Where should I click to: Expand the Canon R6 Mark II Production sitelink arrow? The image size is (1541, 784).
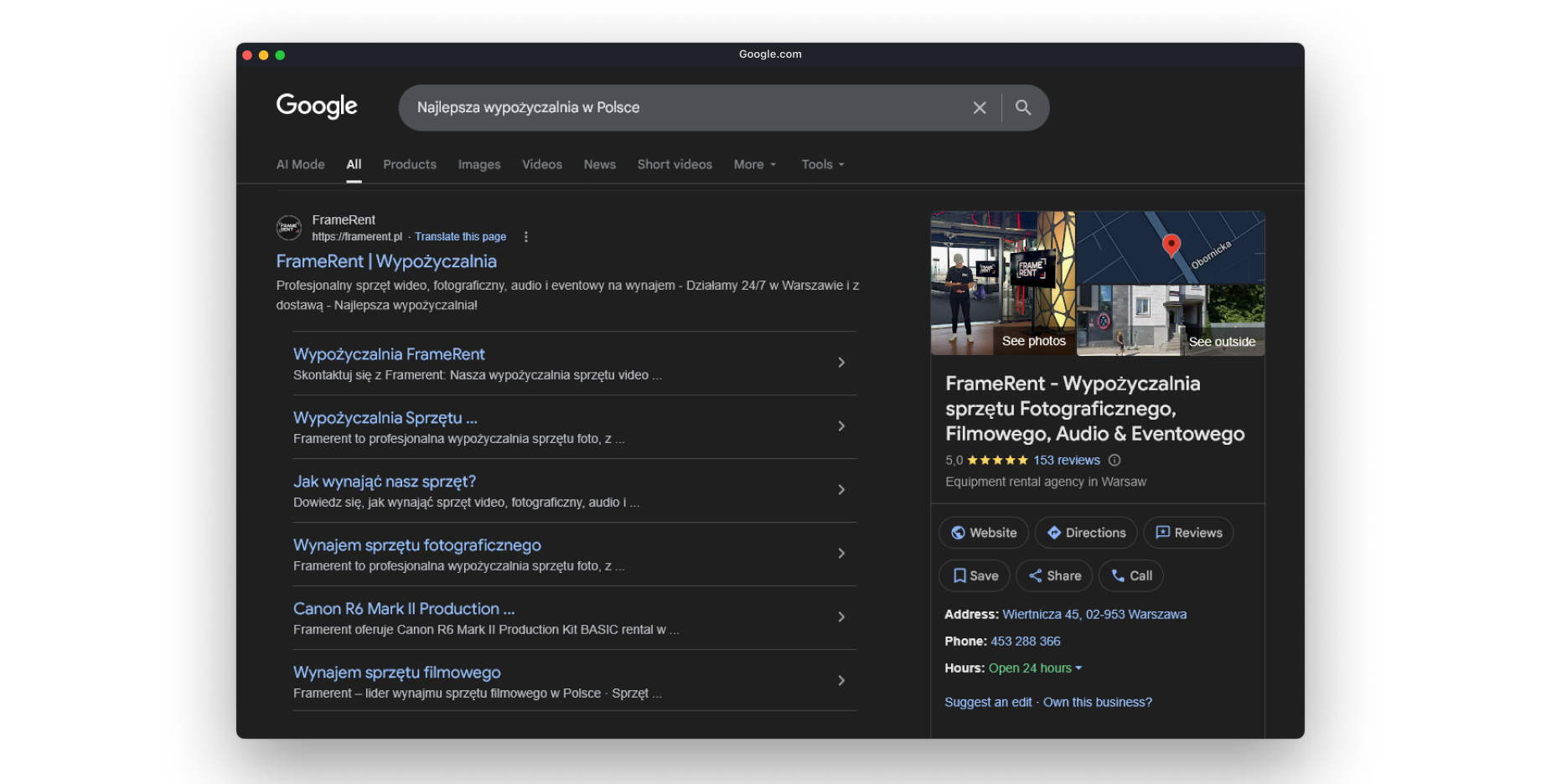tap(841, 617)
